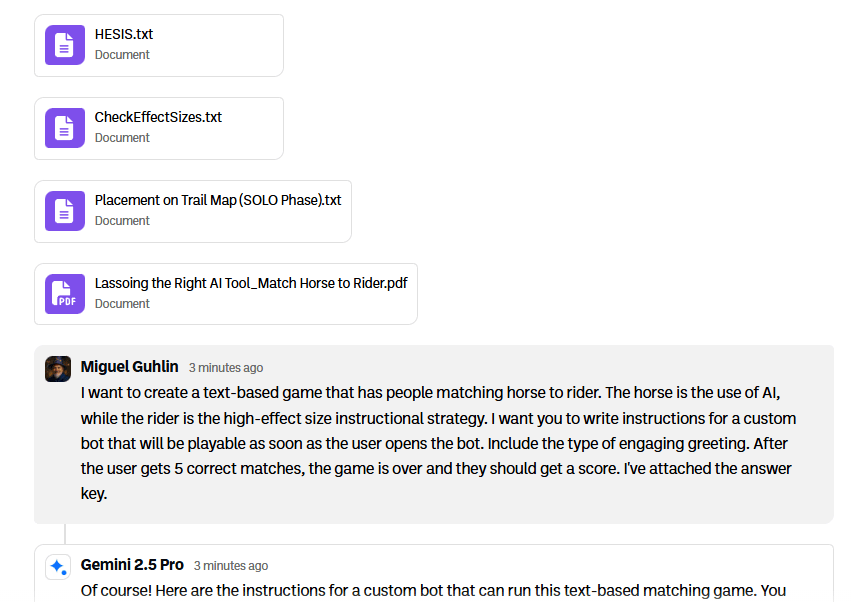Click the HESIS.txt purple document icon
Image resolution: width=851 pixels, height=602 pixels.
click(x=64, y=45)
